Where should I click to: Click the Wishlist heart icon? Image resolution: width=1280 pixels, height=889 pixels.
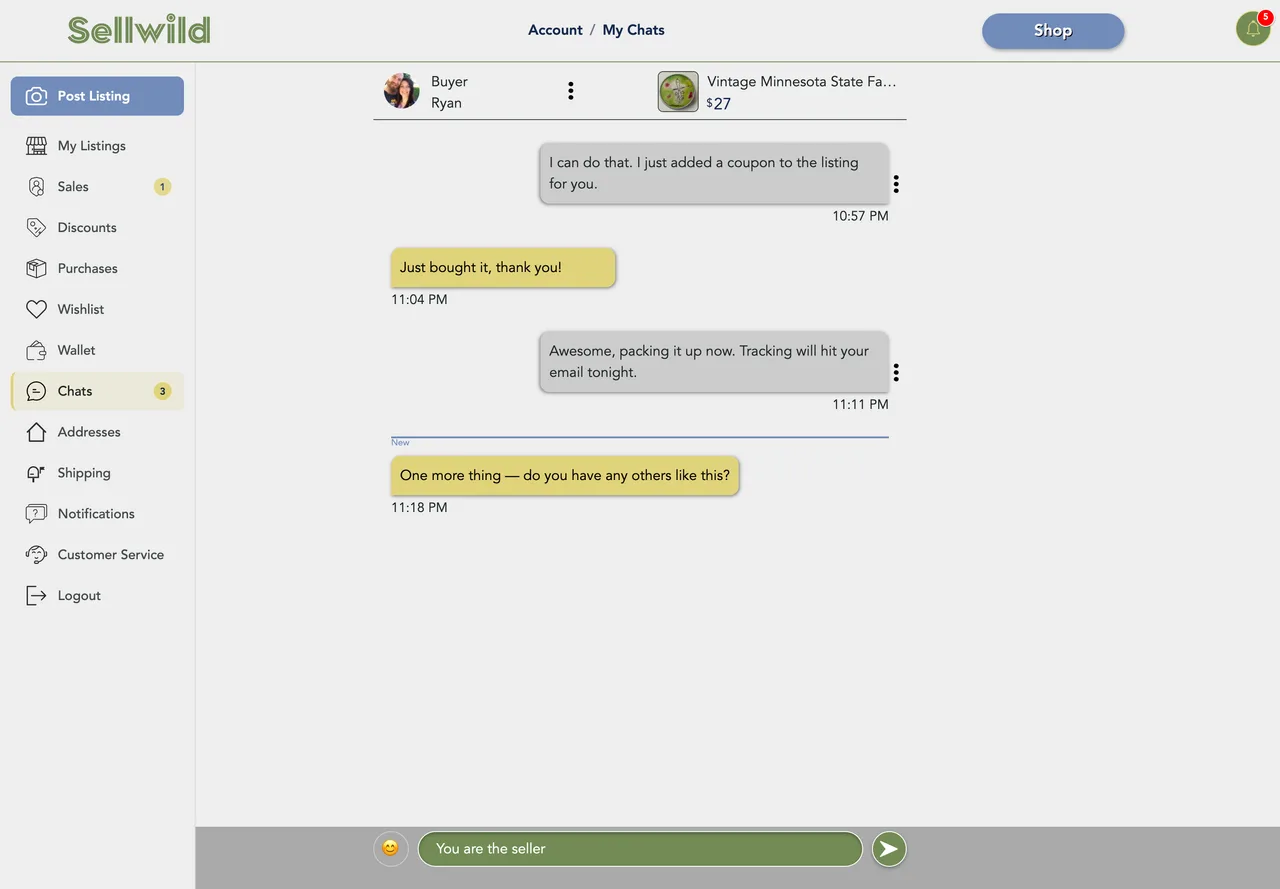(x=37, y=310)
